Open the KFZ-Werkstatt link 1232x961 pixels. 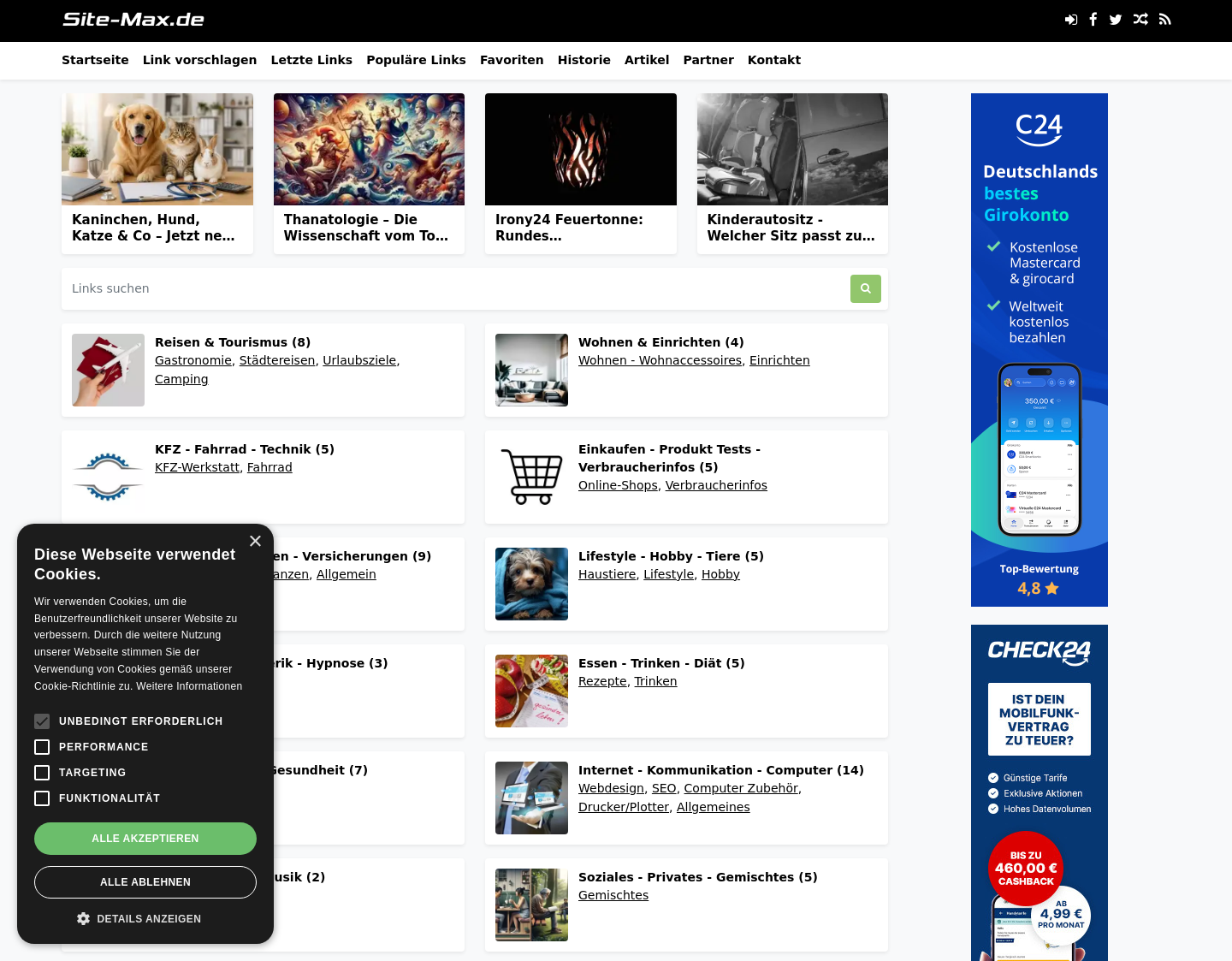[197, 467]
